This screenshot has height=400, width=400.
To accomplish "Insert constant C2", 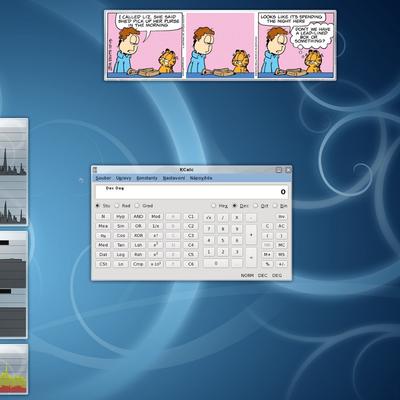I will tap(191, 226).
